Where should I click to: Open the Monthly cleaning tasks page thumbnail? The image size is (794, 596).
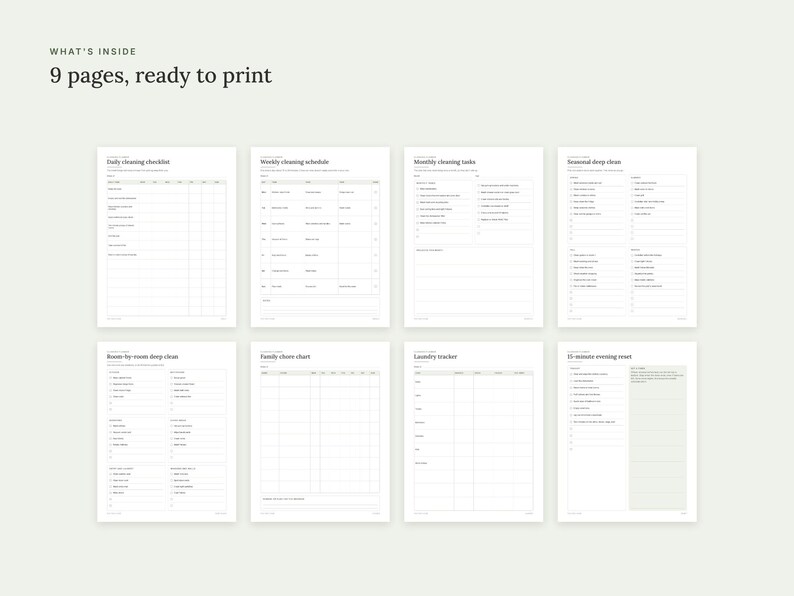point(473,237)
